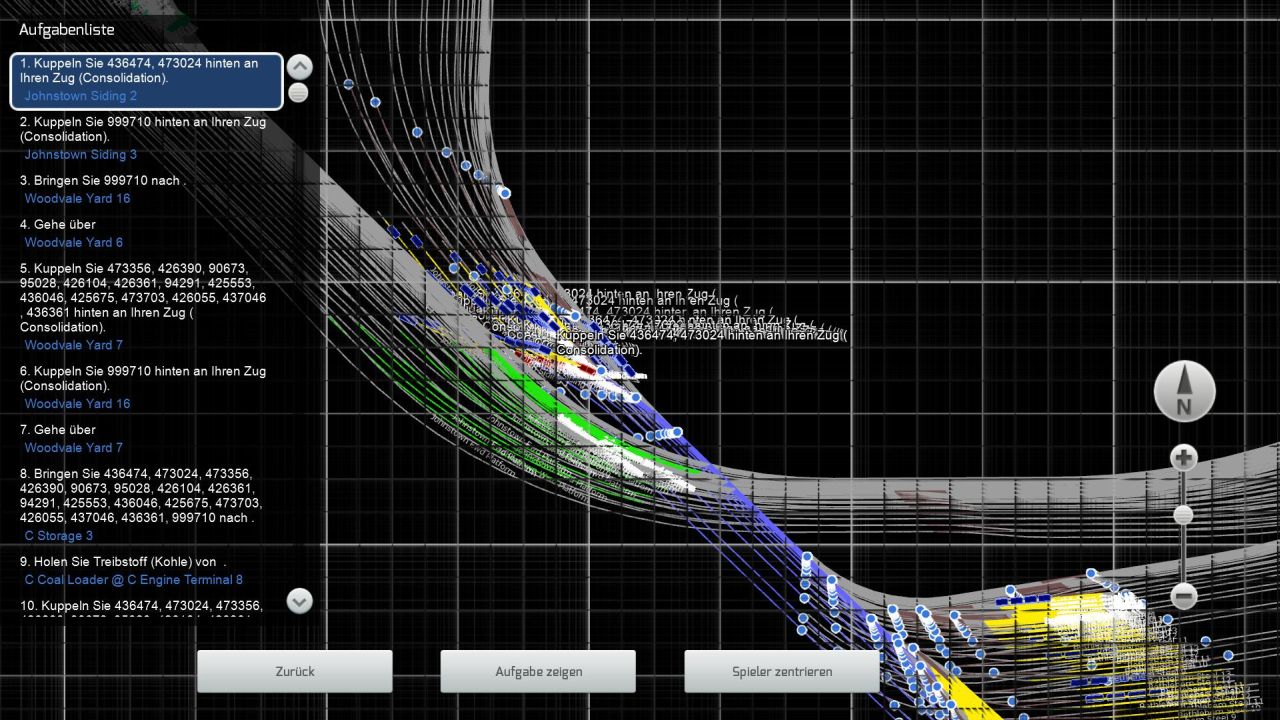
Task: Click the Spieler zentrieren button
Action: (x=782, y=671)
